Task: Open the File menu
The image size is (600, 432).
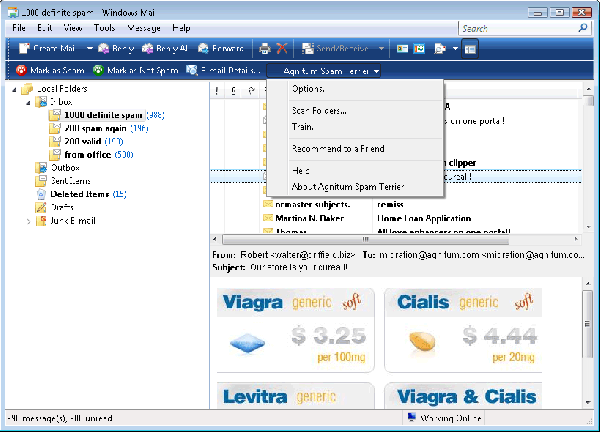Action: 19,28
